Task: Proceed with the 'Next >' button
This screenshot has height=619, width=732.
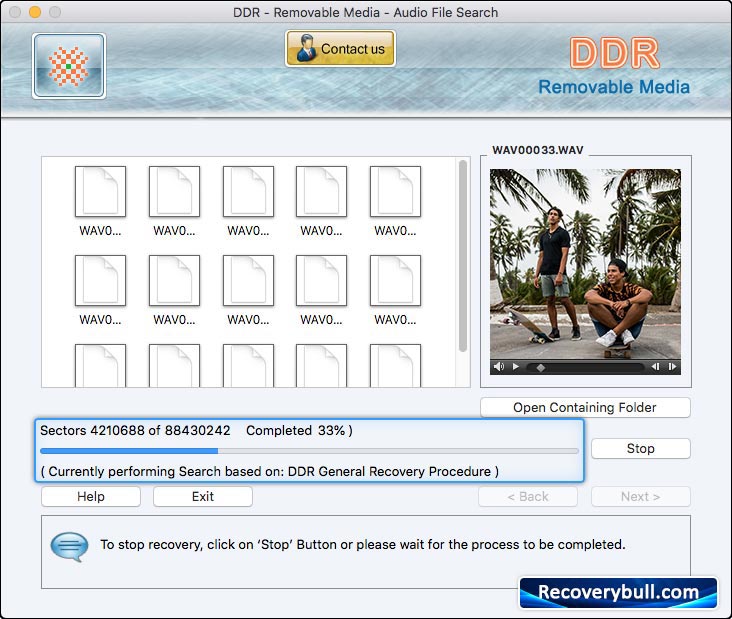Action: pos(640,496)
